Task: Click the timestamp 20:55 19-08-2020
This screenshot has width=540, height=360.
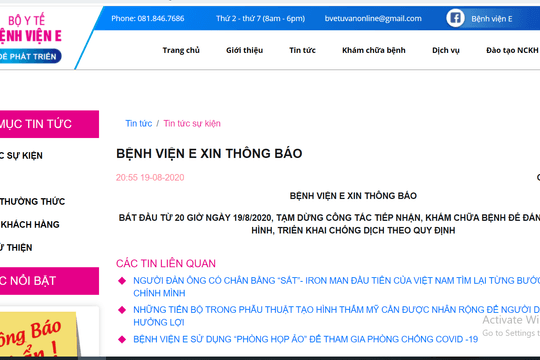Action: [x=150, y=177]
